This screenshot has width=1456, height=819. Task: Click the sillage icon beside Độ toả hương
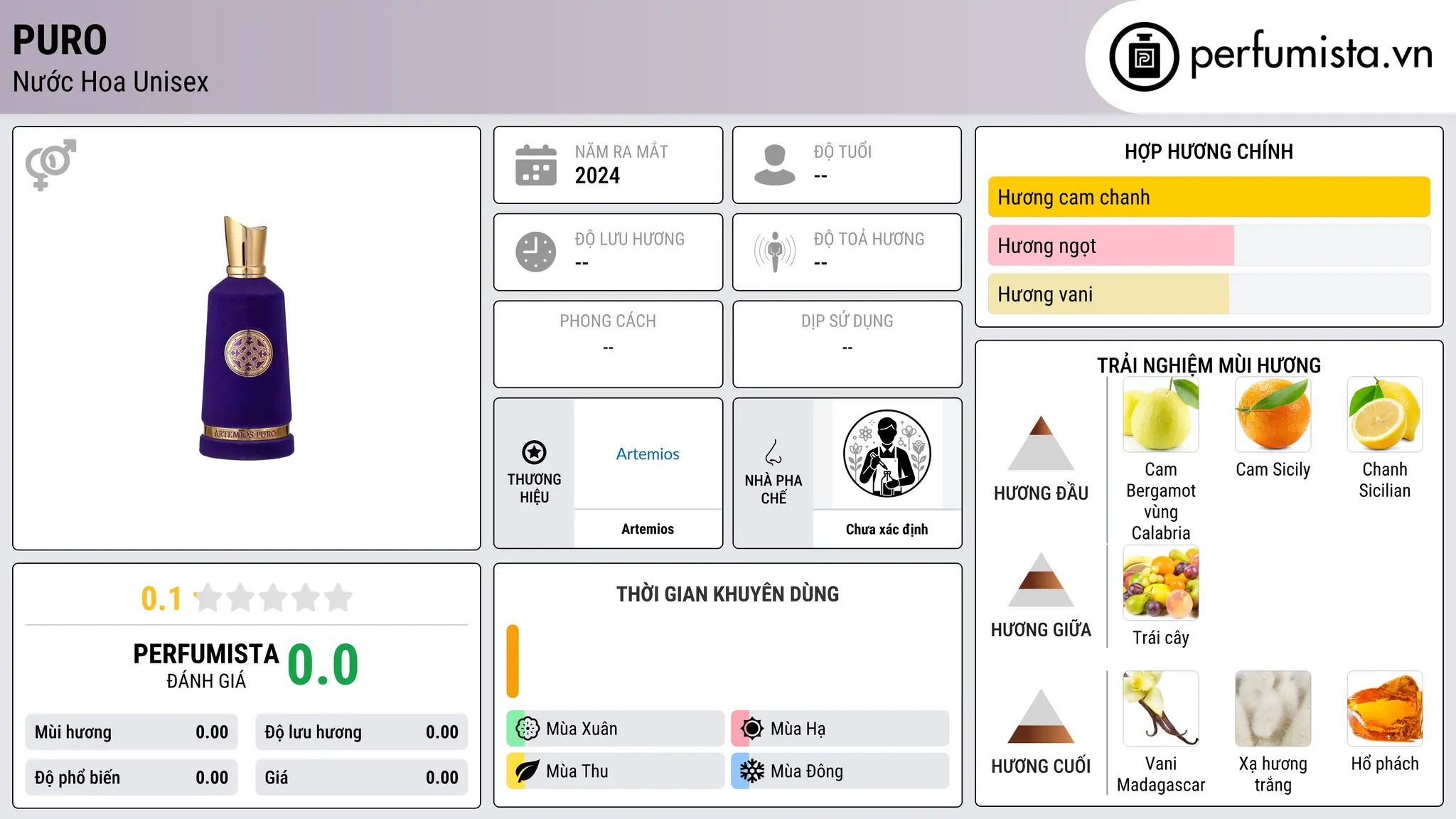pos(775,252)
